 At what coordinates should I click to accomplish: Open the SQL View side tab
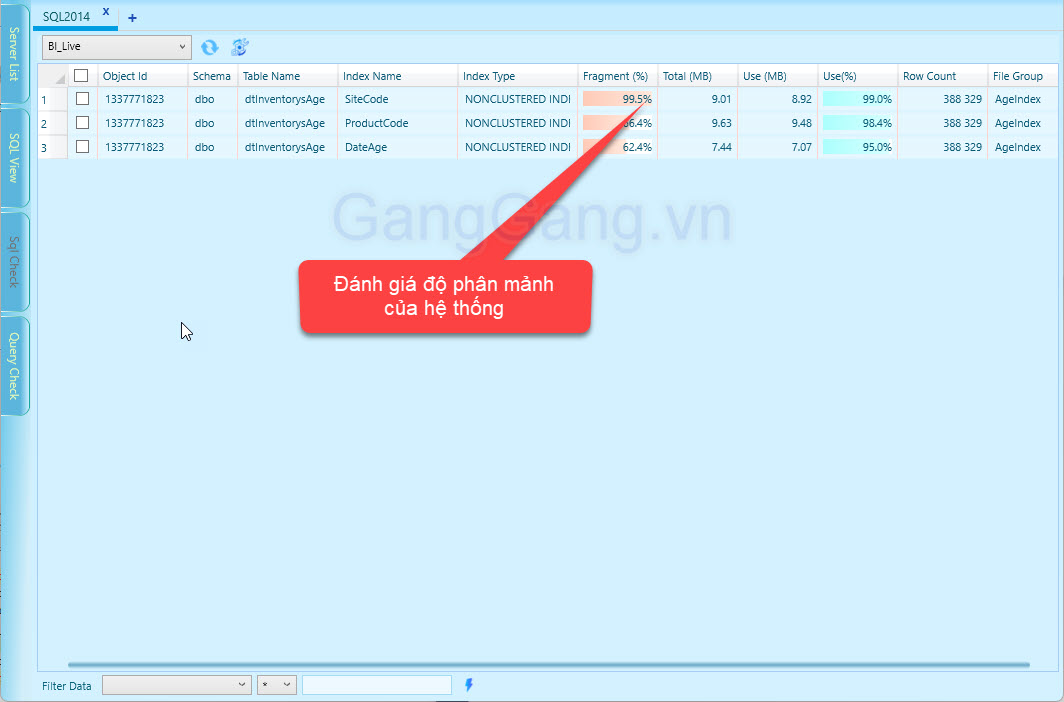14,157
